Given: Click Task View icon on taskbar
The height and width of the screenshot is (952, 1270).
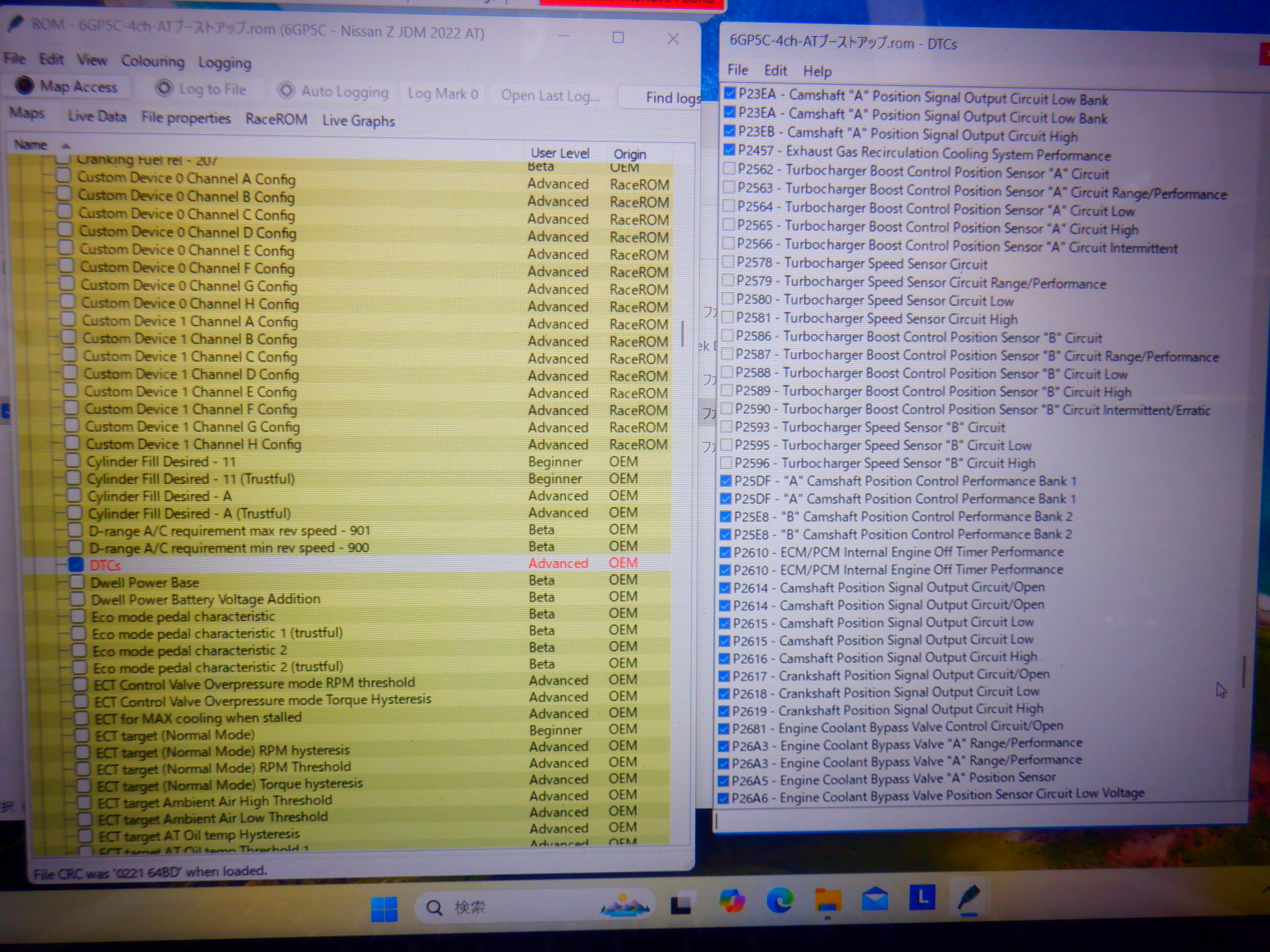Looking at the screenshot, I should coord(682,905).
